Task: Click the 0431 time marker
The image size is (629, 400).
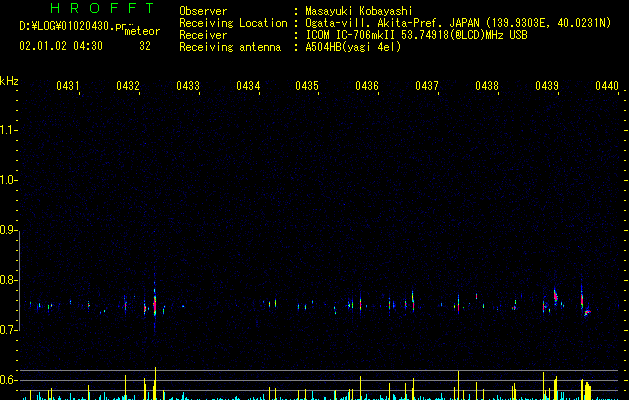Action: pos(68,86)
